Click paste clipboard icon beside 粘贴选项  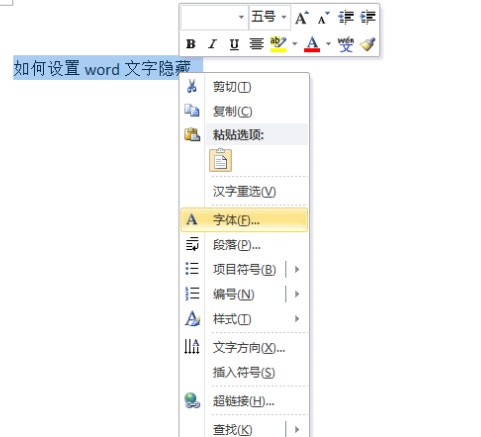pos(192,134)
